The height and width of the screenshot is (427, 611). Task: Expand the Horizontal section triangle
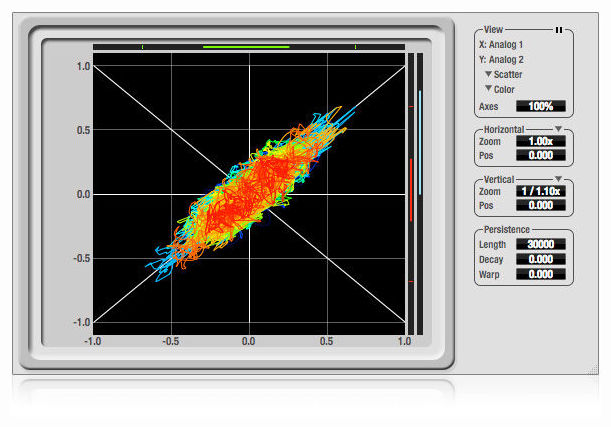(x=558, y=129)
